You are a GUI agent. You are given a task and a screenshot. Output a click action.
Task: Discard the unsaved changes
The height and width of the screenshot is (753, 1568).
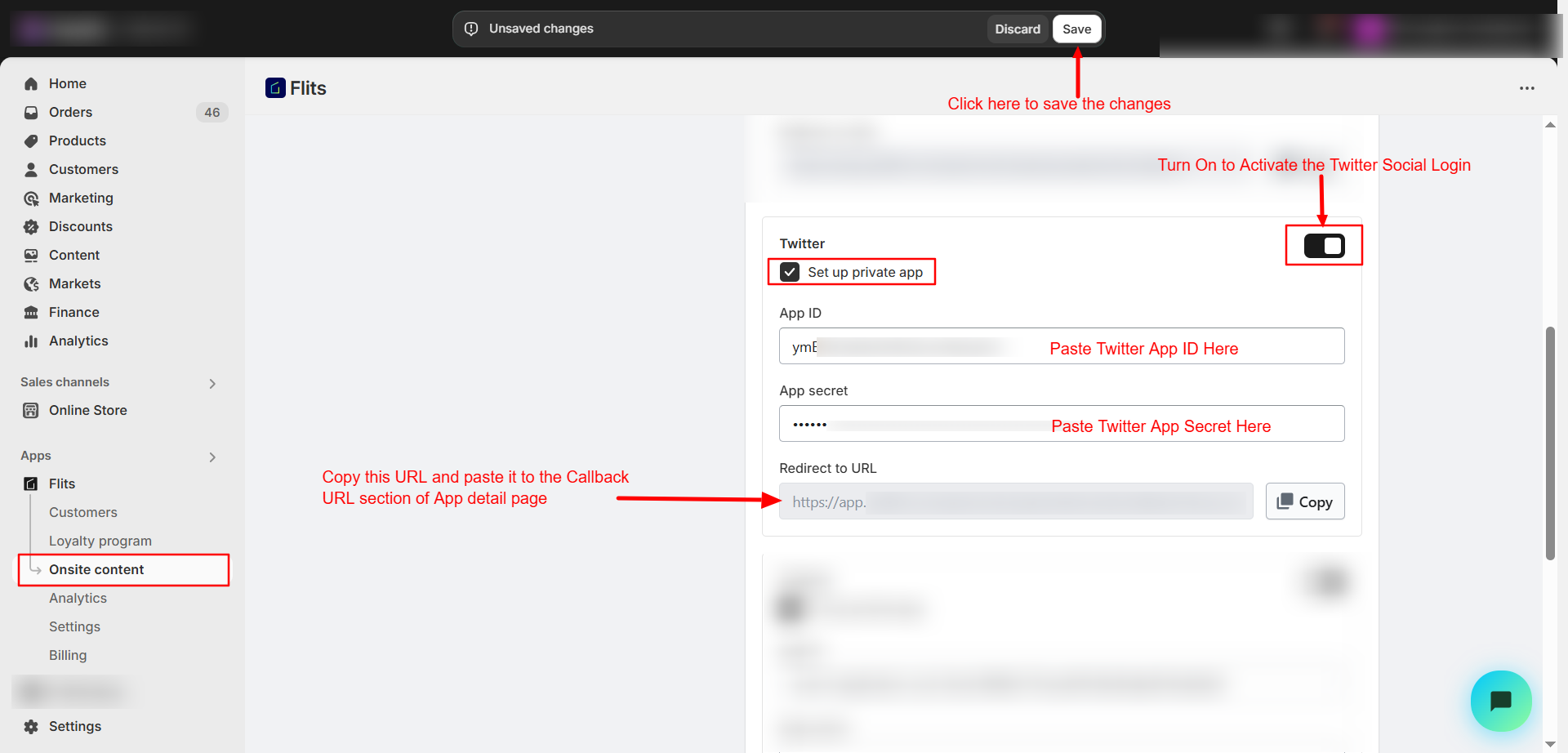[x=1018, y=29]
